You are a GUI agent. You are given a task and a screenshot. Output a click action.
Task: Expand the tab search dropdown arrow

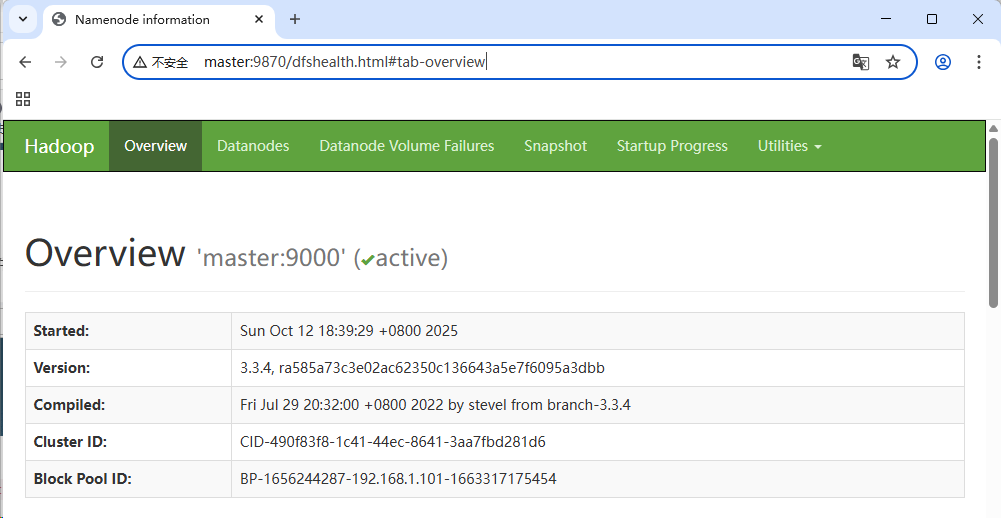pyautogui.click(x=23, y=19)
